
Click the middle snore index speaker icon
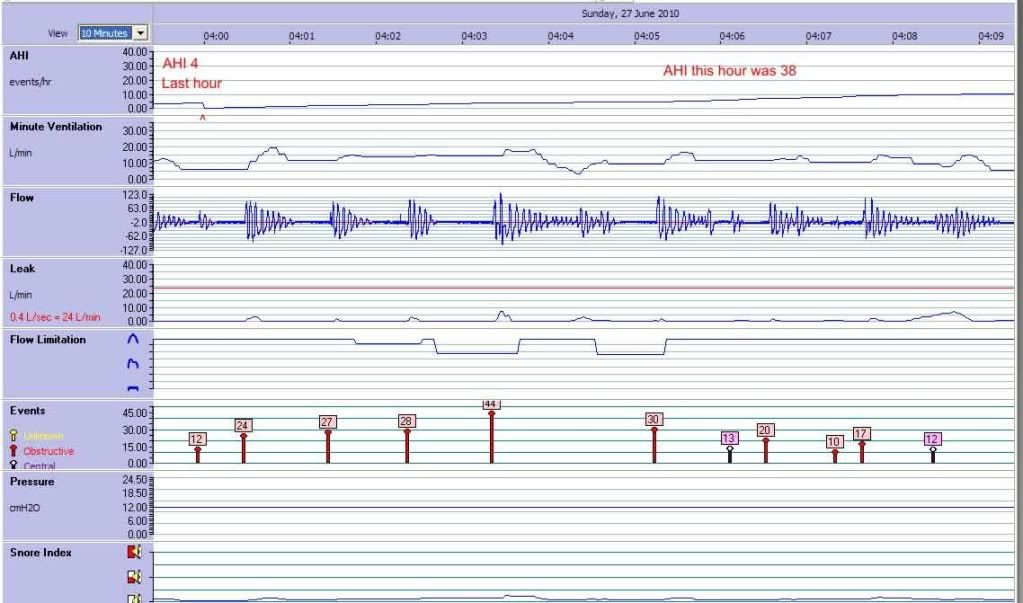134,577
